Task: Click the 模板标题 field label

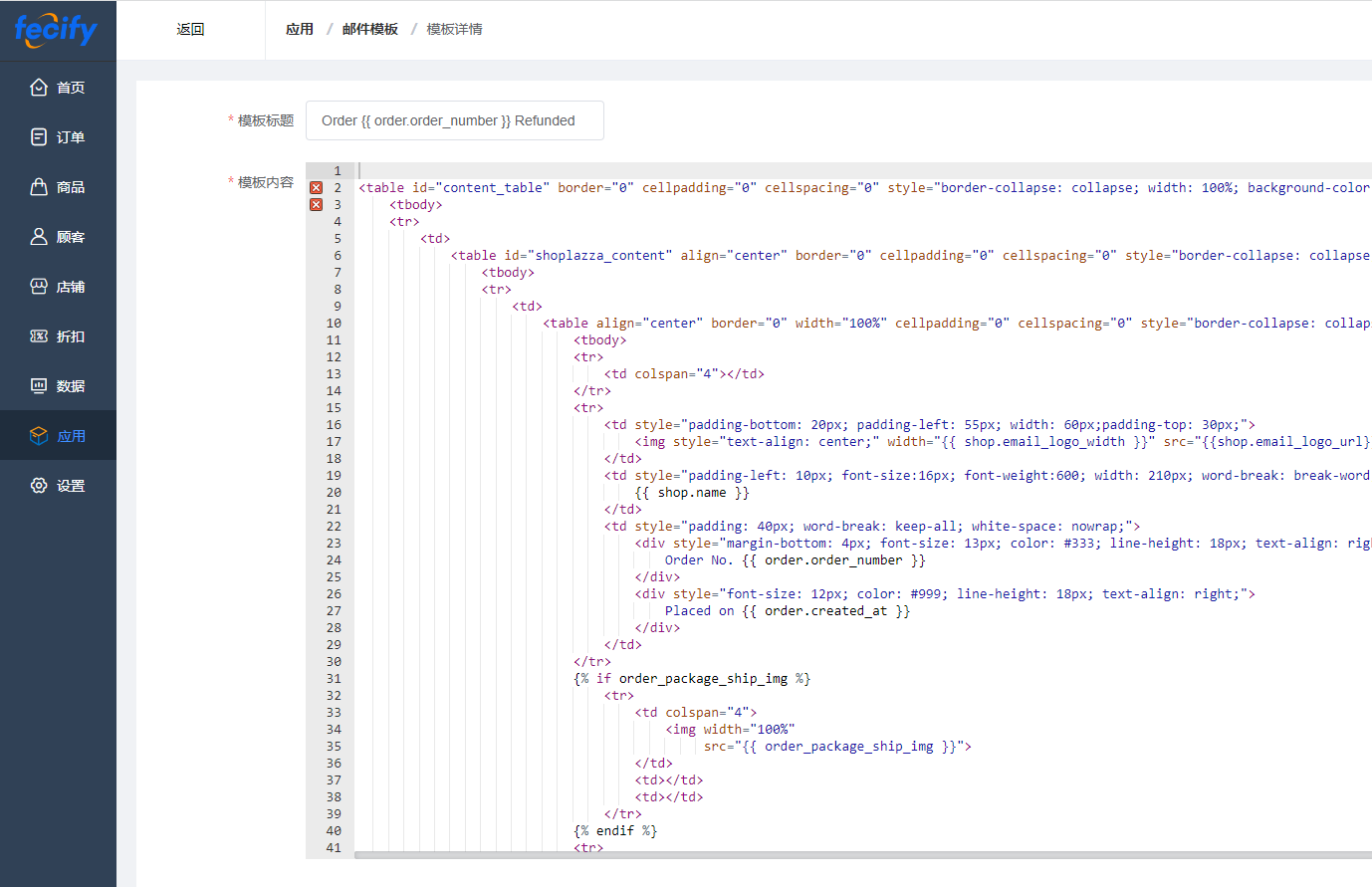Action: 266,120
